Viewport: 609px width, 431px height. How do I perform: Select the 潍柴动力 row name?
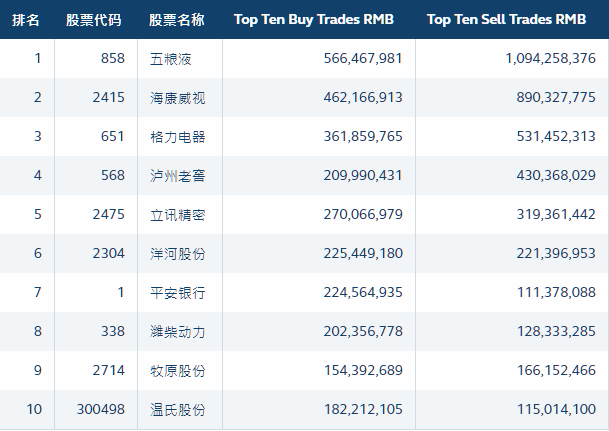(x=177, y=332)
